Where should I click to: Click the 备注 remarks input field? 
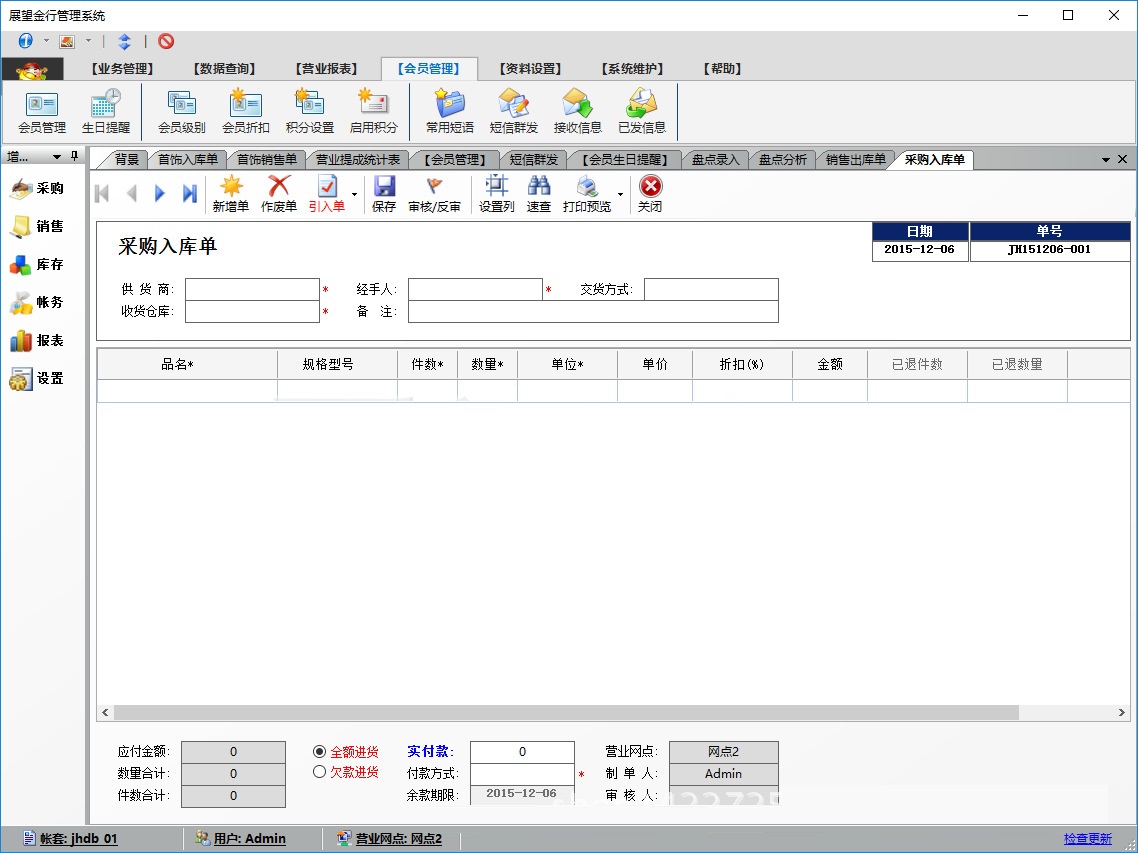(x=594, y=311)
